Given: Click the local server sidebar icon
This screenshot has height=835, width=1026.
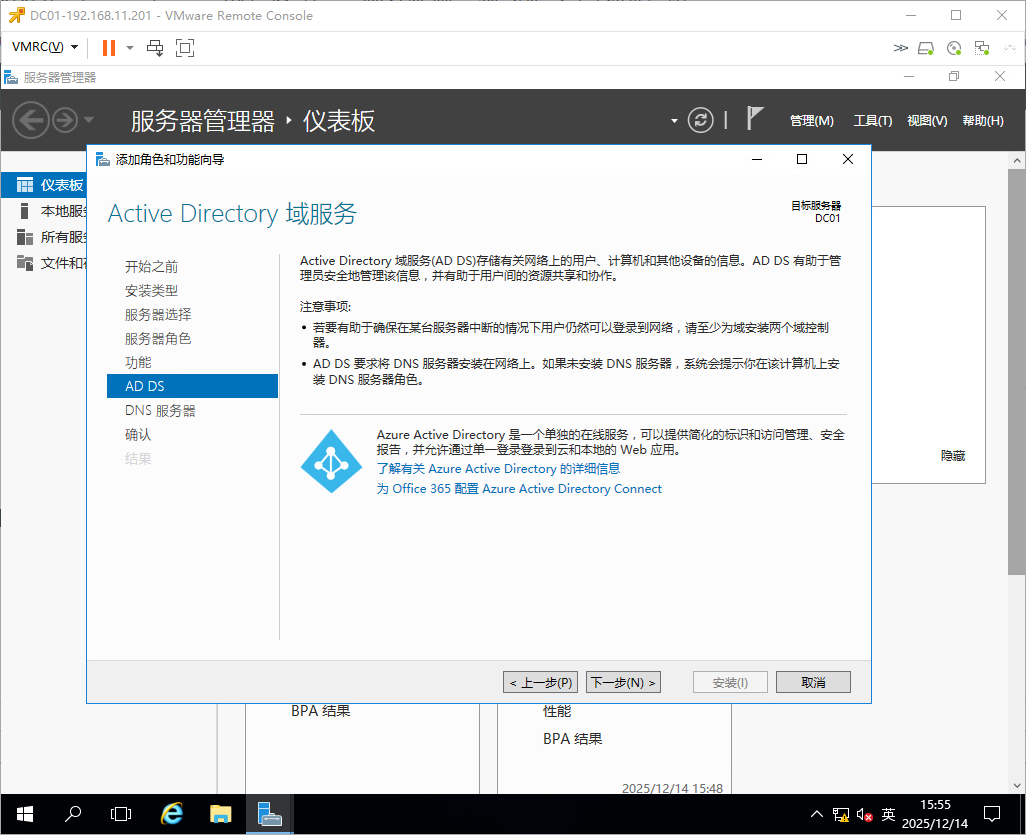Looking at the screenshot, I should (24, 211).
